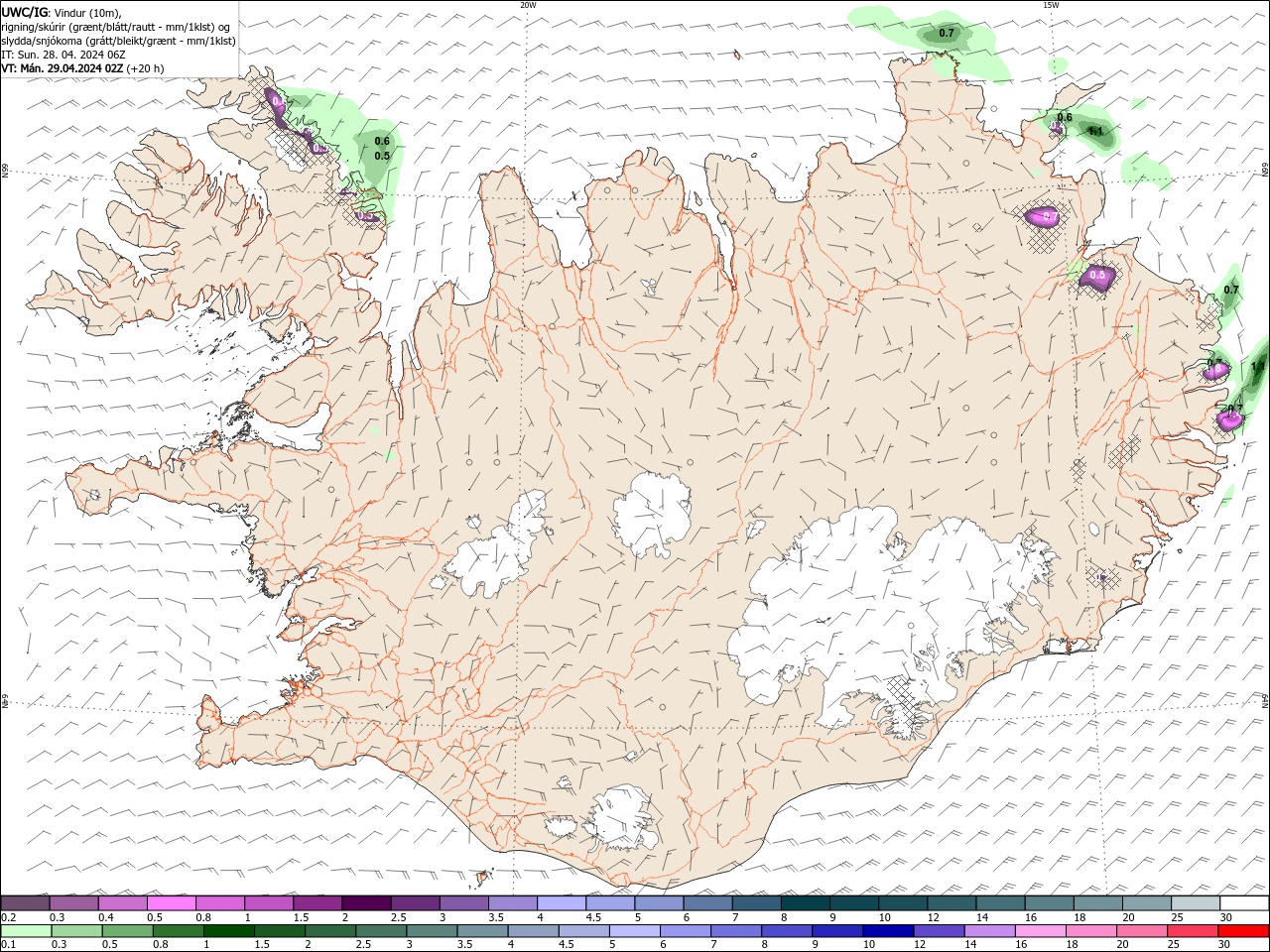Pick the rain scale swatch starting at 2.5
Image resolution: width=1270 pixels, height=952 pixels.
point(381,931)
